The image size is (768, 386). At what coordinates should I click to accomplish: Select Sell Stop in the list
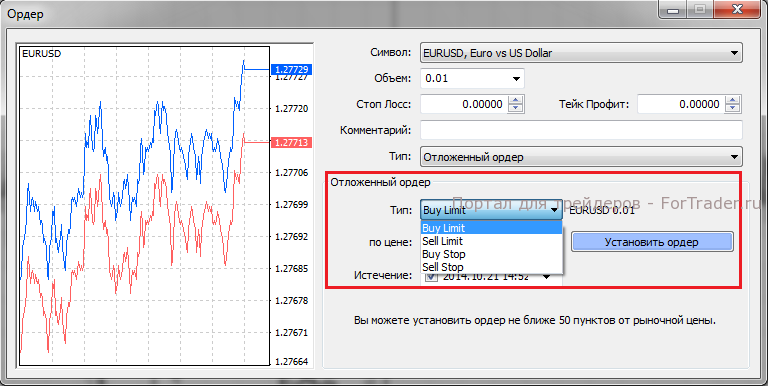click(491, 267)
